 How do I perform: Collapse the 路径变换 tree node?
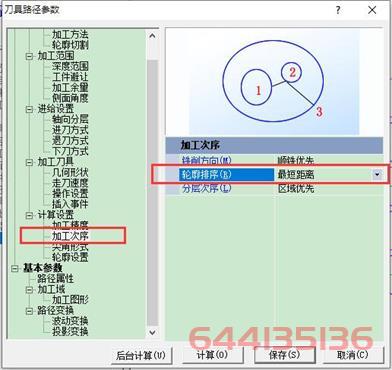[30, 311]
